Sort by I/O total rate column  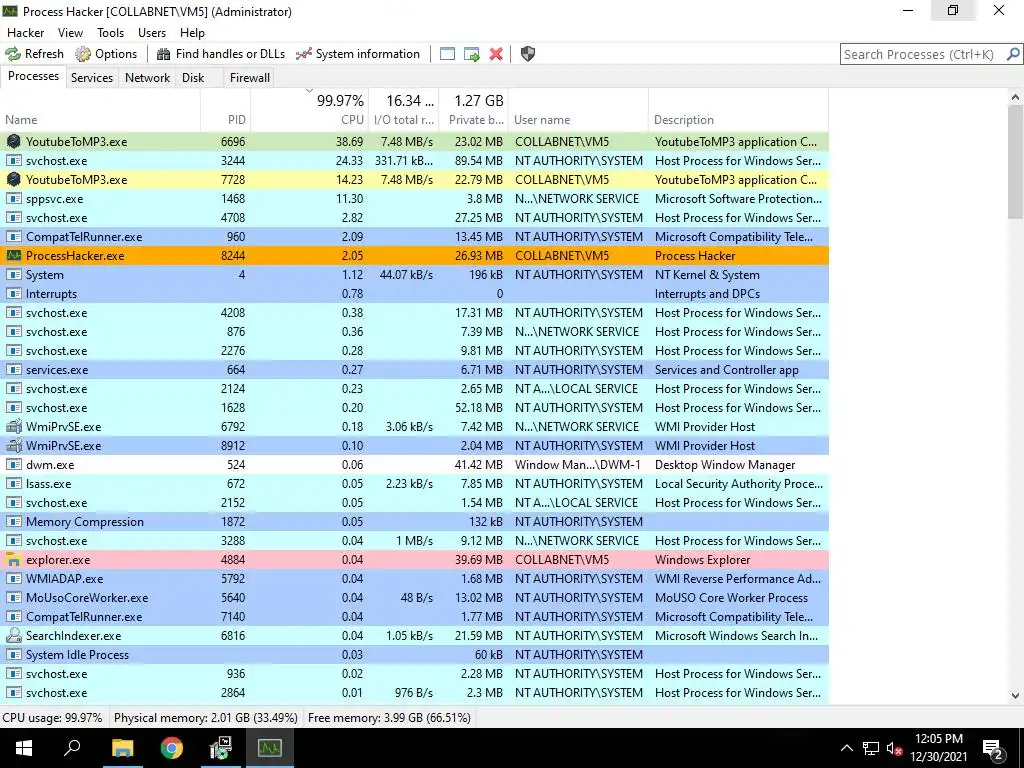tap(404, 110)
